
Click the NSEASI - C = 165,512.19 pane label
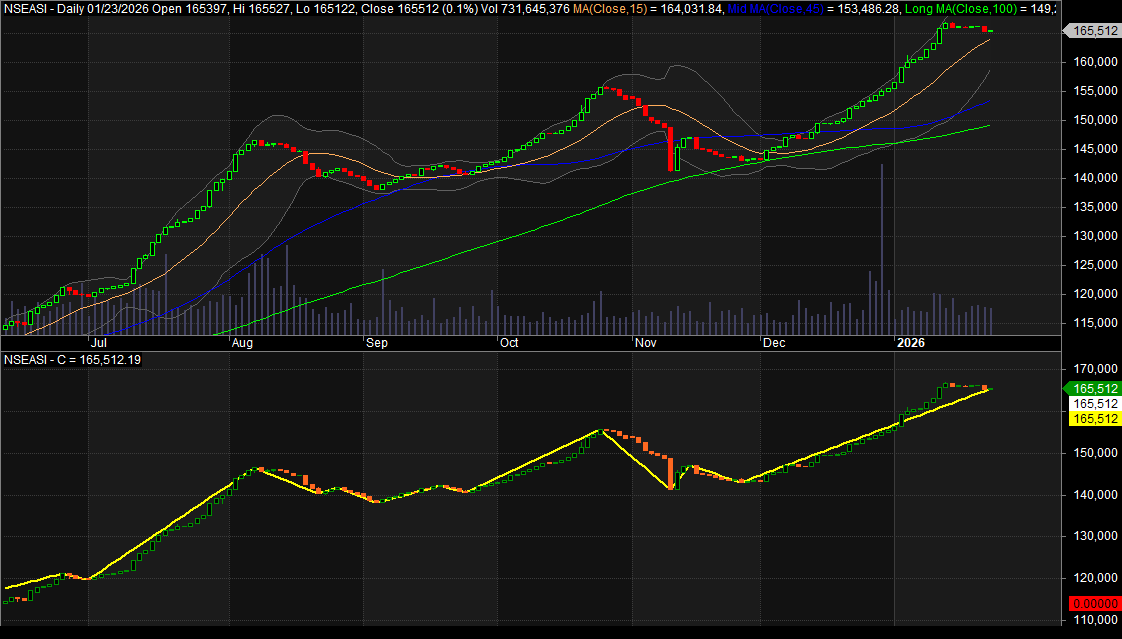pos(72,359)
